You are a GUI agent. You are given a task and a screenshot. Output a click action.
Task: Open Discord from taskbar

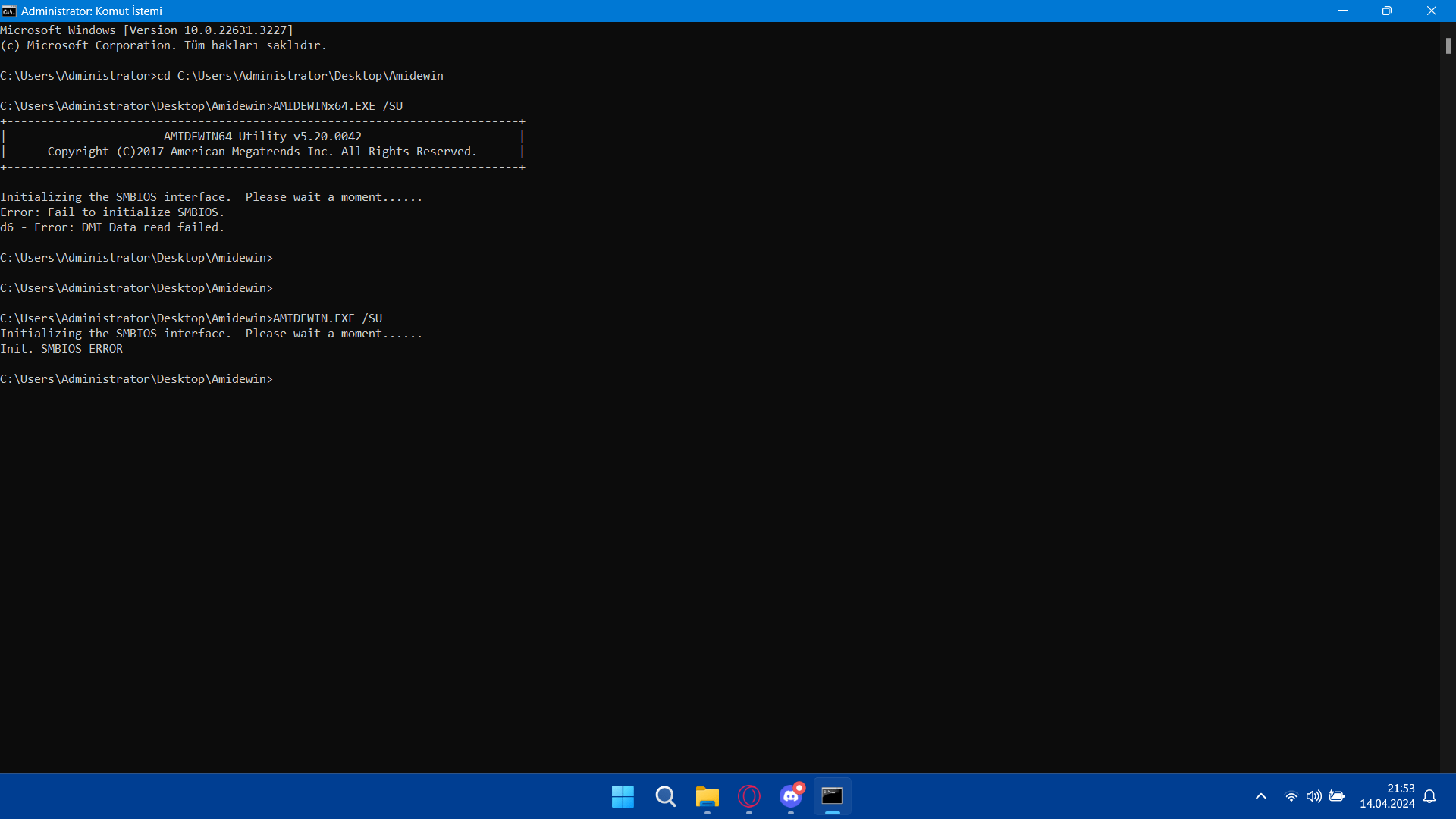pyautogui.click(x=791, y=796)
